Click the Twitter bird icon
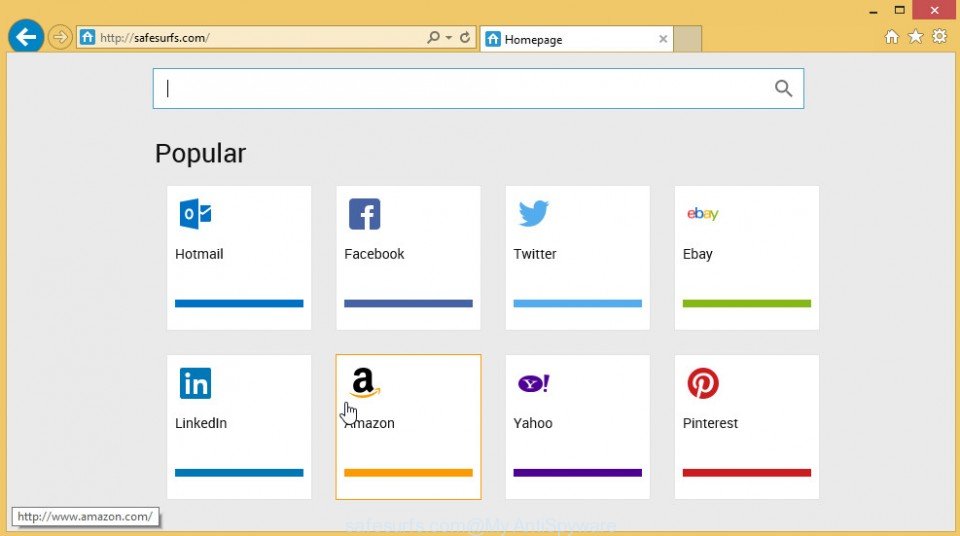This screenshot has height=536, width=960. 534,213
